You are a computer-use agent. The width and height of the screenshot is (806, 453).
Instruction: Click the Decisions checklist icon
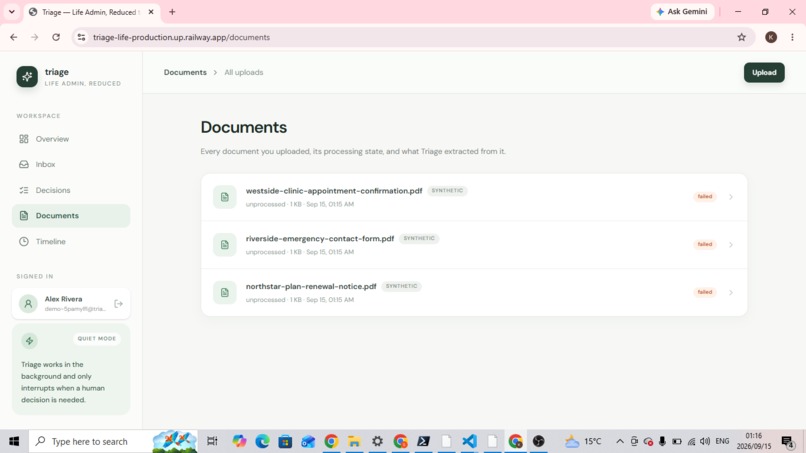coord(24,190)
